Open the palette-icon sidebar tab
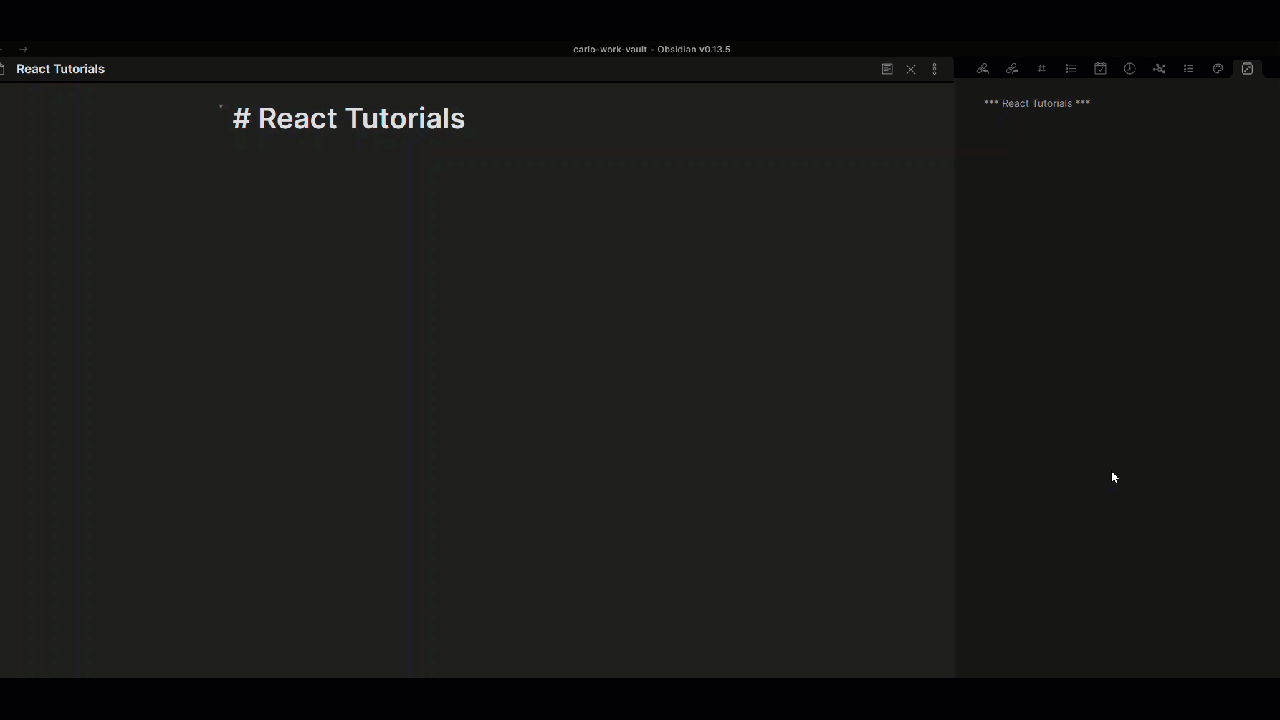Screen dimensions: 1280x720 [x=1218, y=69]
